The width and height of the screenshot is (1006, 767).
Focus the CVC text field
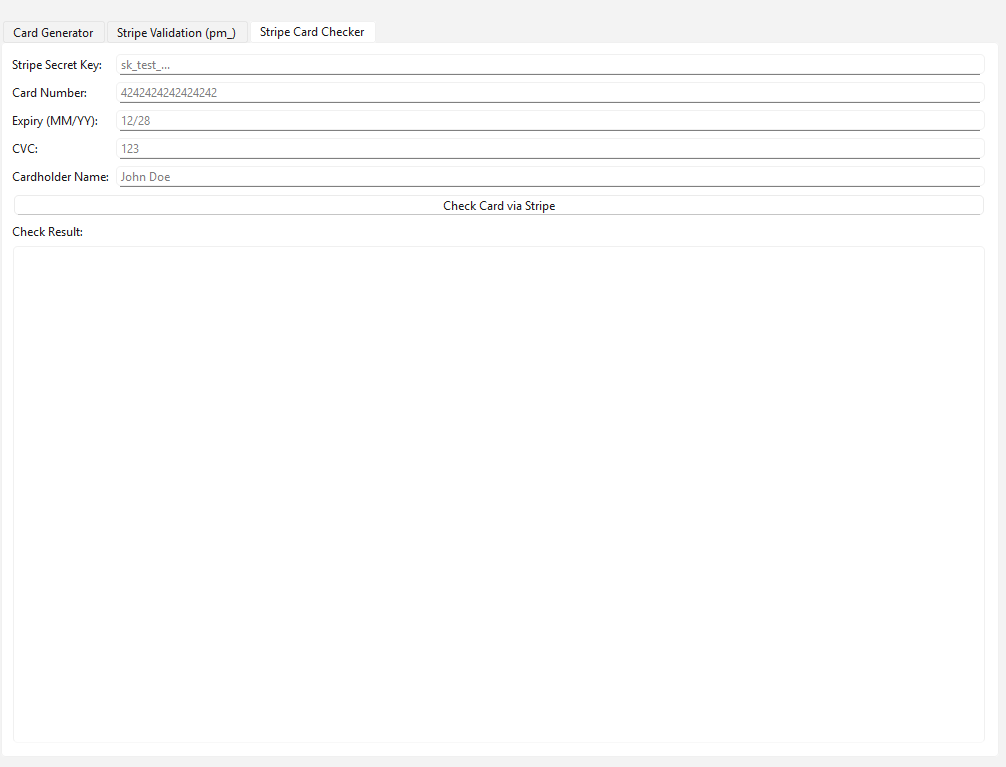[548, 149]
